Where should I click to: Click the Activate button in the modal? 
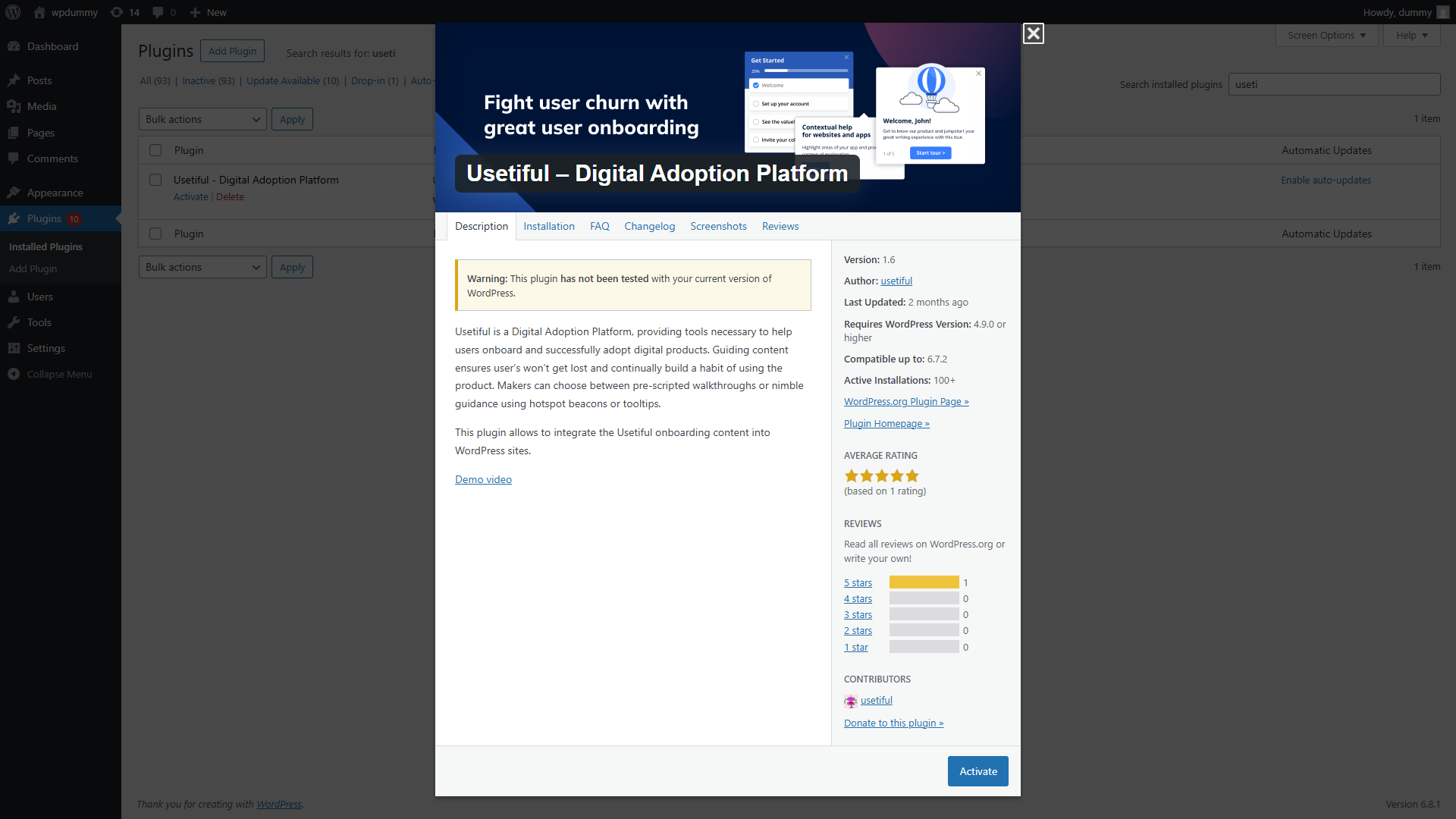978,771
